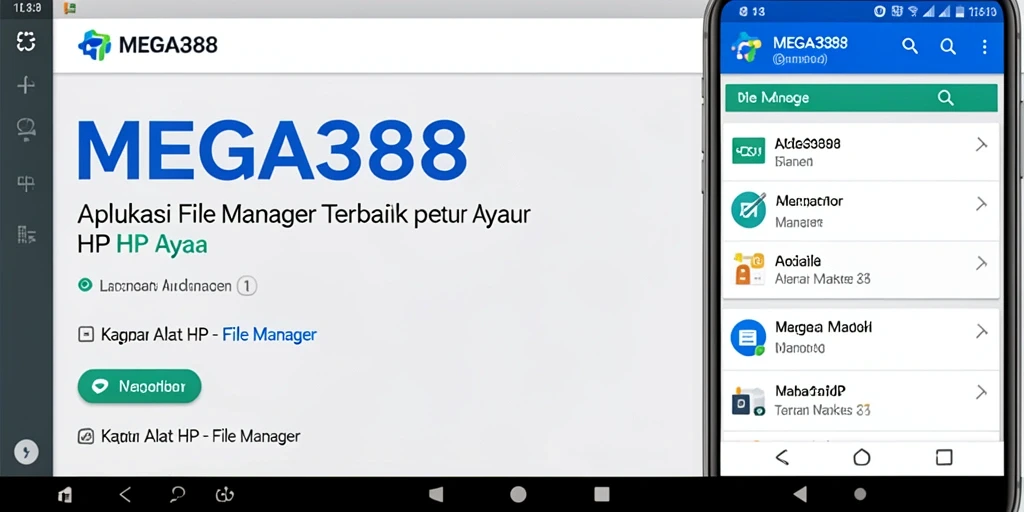Tap the green Die Minege search bar
Viewport: 1024px width, 512px height.
coord(861,98)
